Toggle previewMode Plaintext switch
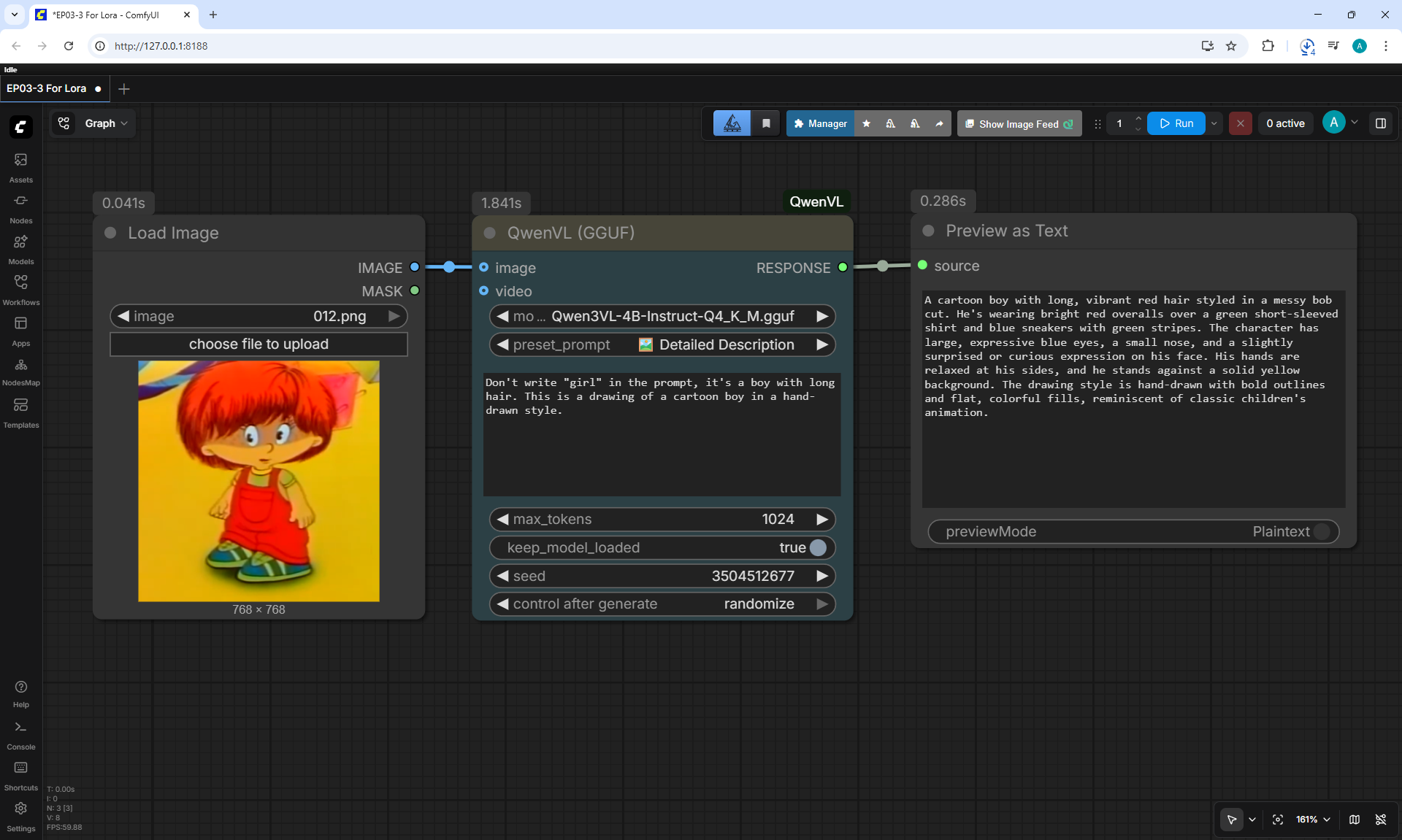 click(x=1322, y=531)
